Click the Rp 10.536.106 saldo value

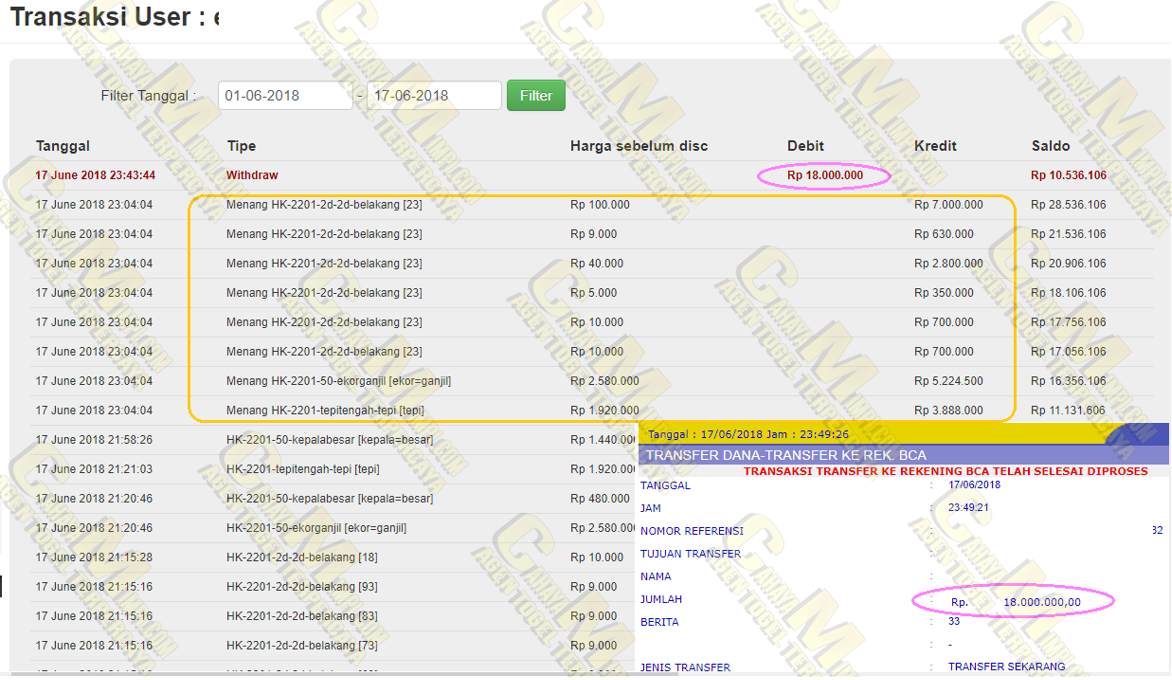pyautogui.click(x=1068, y=175)
